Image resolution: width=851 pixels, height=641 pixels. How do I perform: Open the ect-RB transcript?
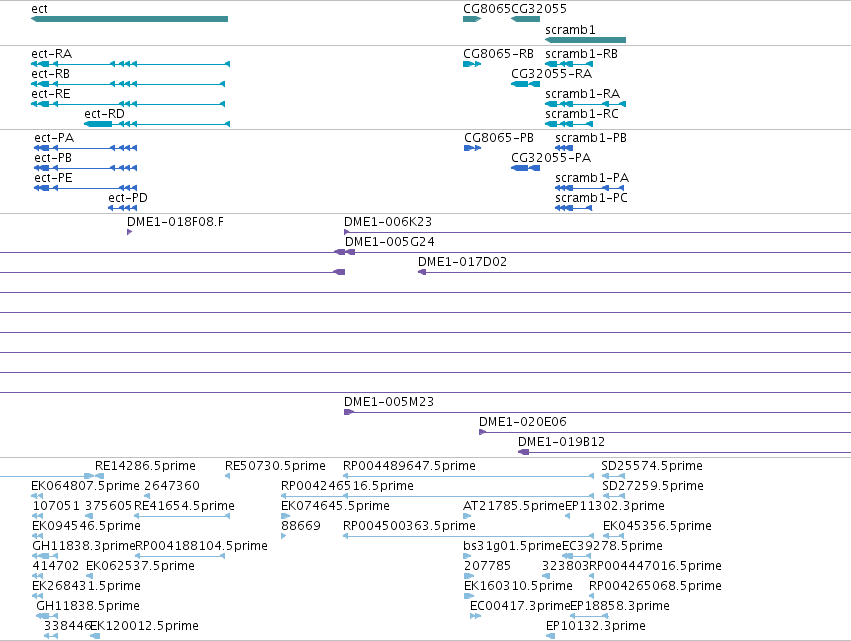(128, 84)
